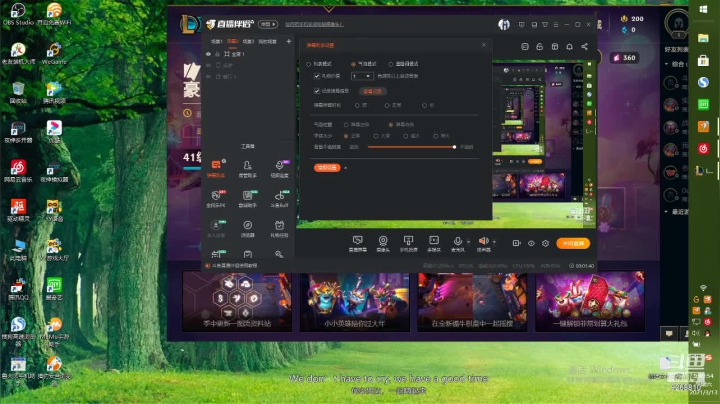Toggle the filter danmaku info checkbox

(x=316, y=91)
